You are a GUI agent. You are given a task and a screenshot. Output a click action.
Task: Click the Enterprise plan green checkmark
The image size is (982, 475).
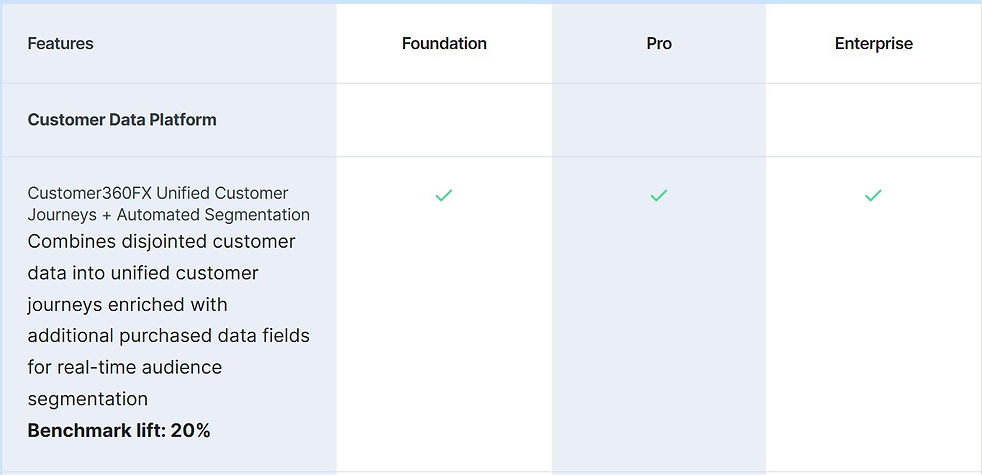pos(873,196)
